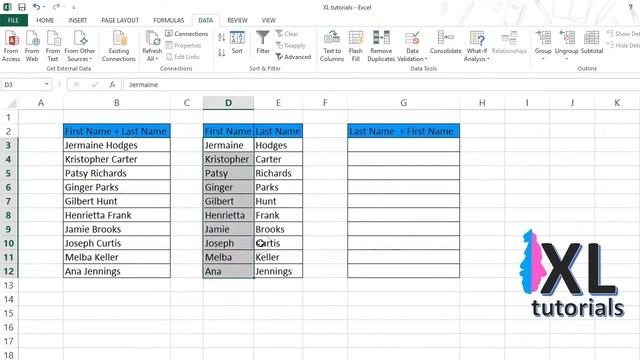
Task: Click the Edit Links button
Action: [182, 57]
